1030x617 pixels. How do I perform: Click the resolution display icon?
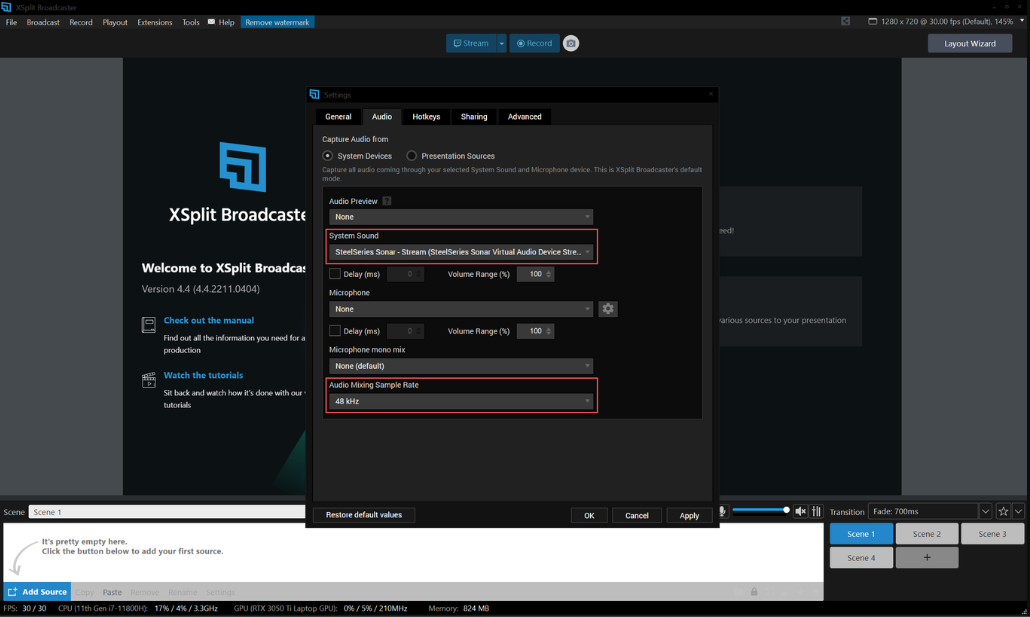(x=872, y=21)
